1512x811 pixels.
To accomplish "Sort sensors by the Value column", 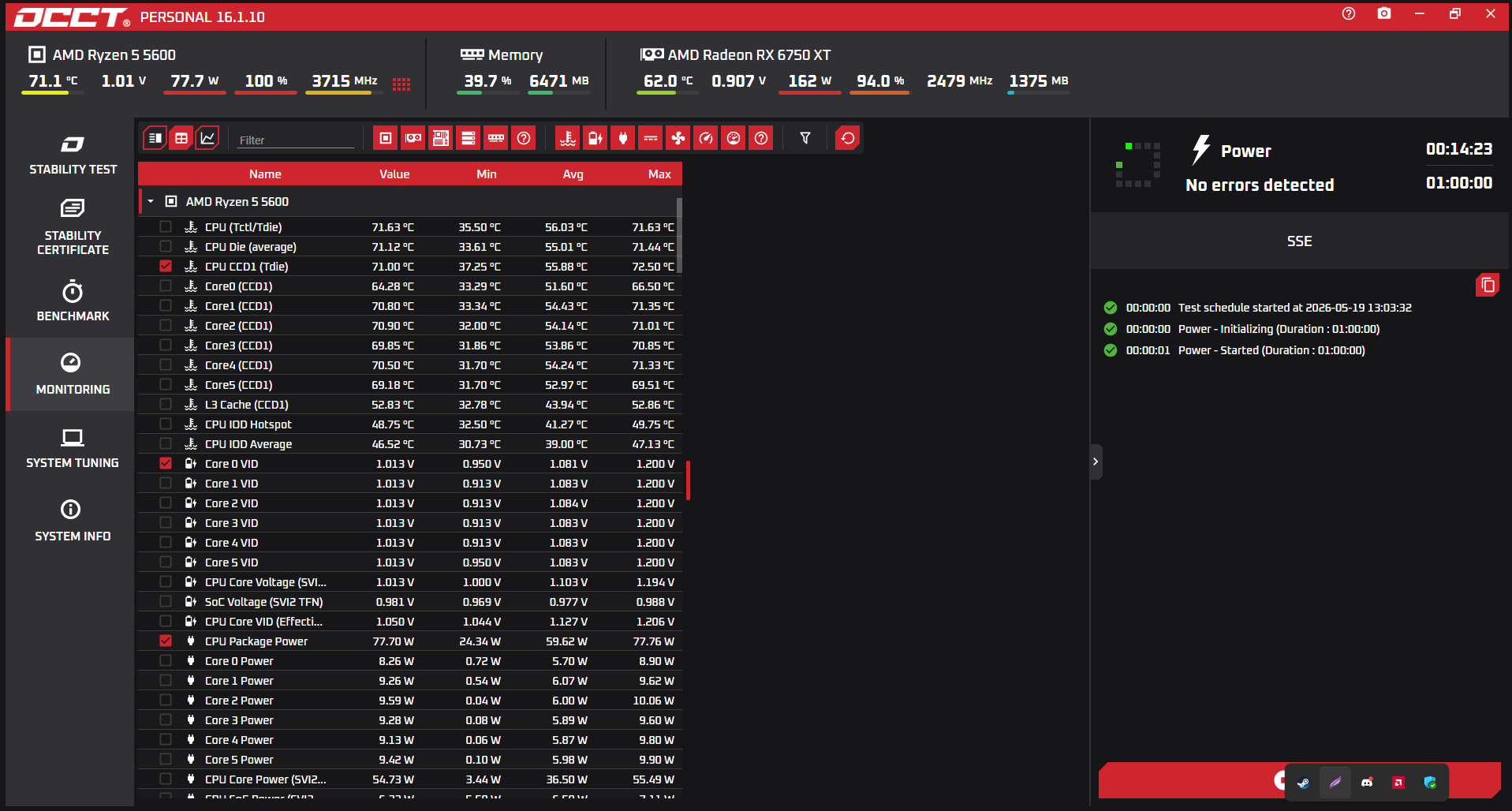I will click(394, 174).
